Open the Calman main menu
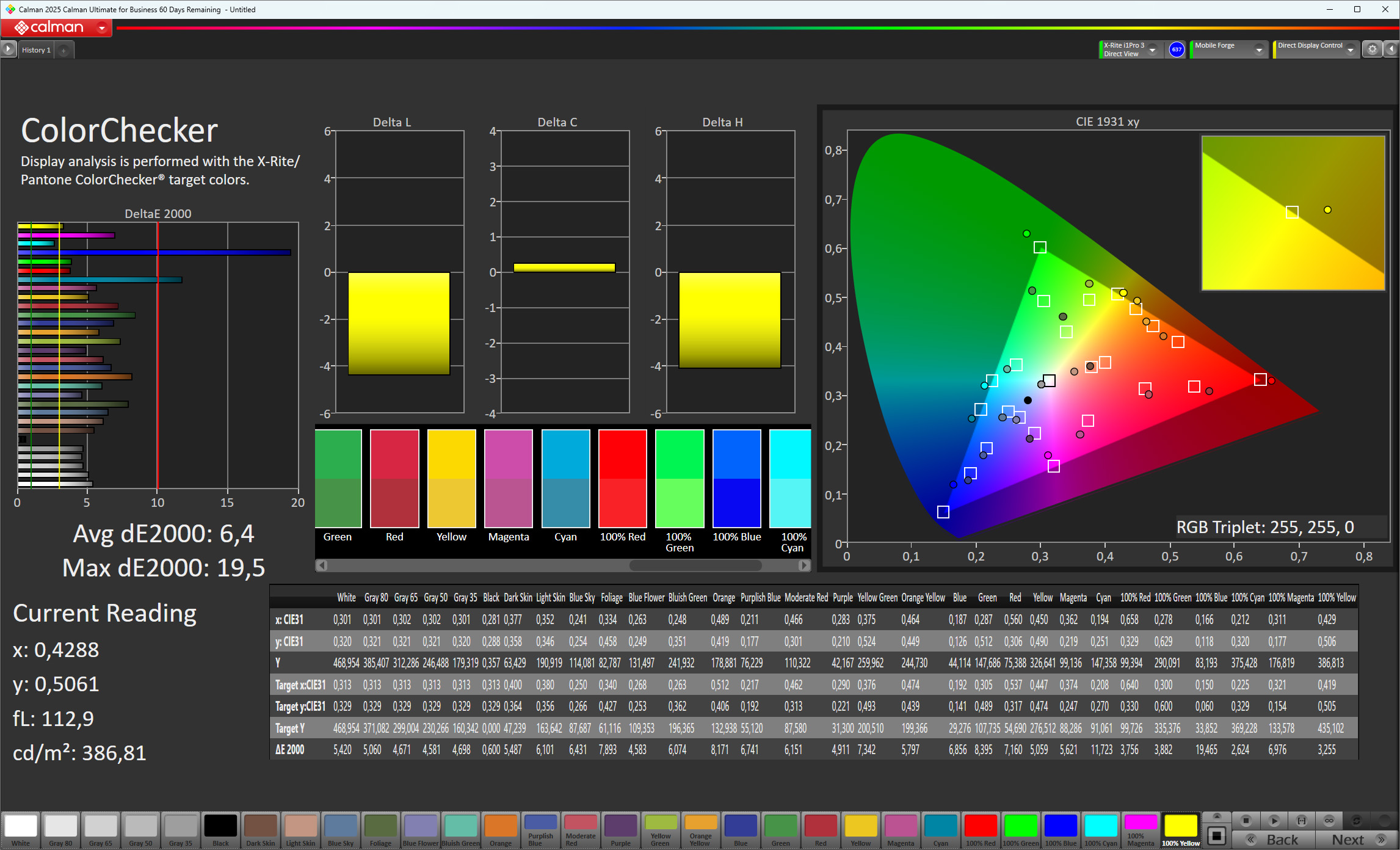Screen dimensions: 1400x850 [101, 27]
